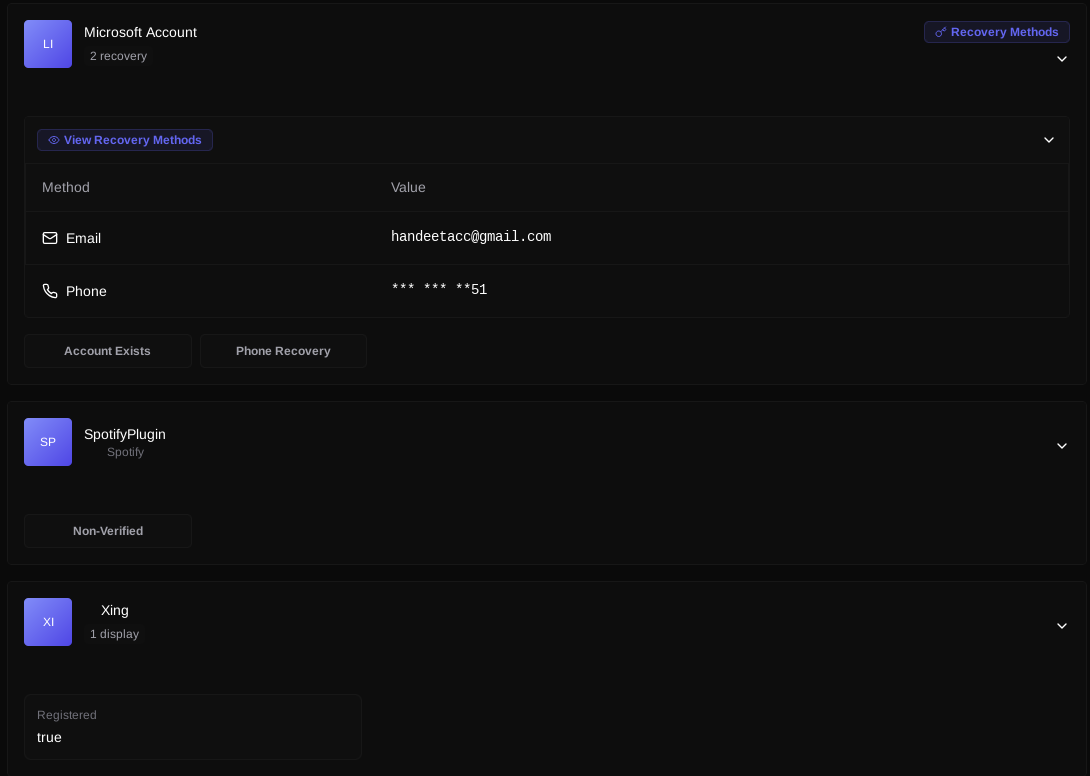Screen dimensions: 1090x776
Task: Click the eye icon in View Recovery Methods
Action: point(54,140)
